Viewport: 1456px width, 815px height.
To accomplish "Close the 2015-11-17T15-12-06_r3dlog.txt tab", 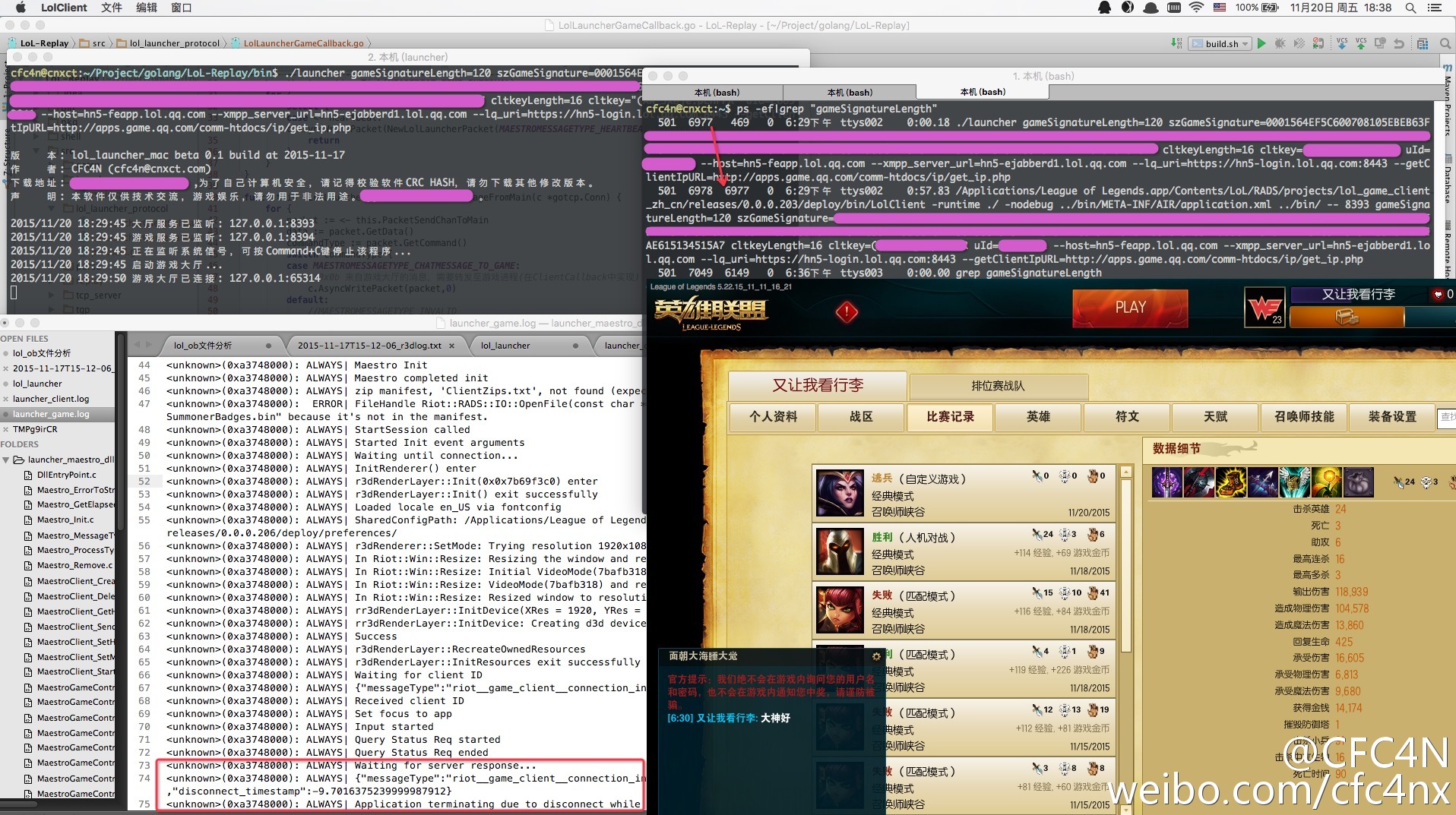I will 451,346.
